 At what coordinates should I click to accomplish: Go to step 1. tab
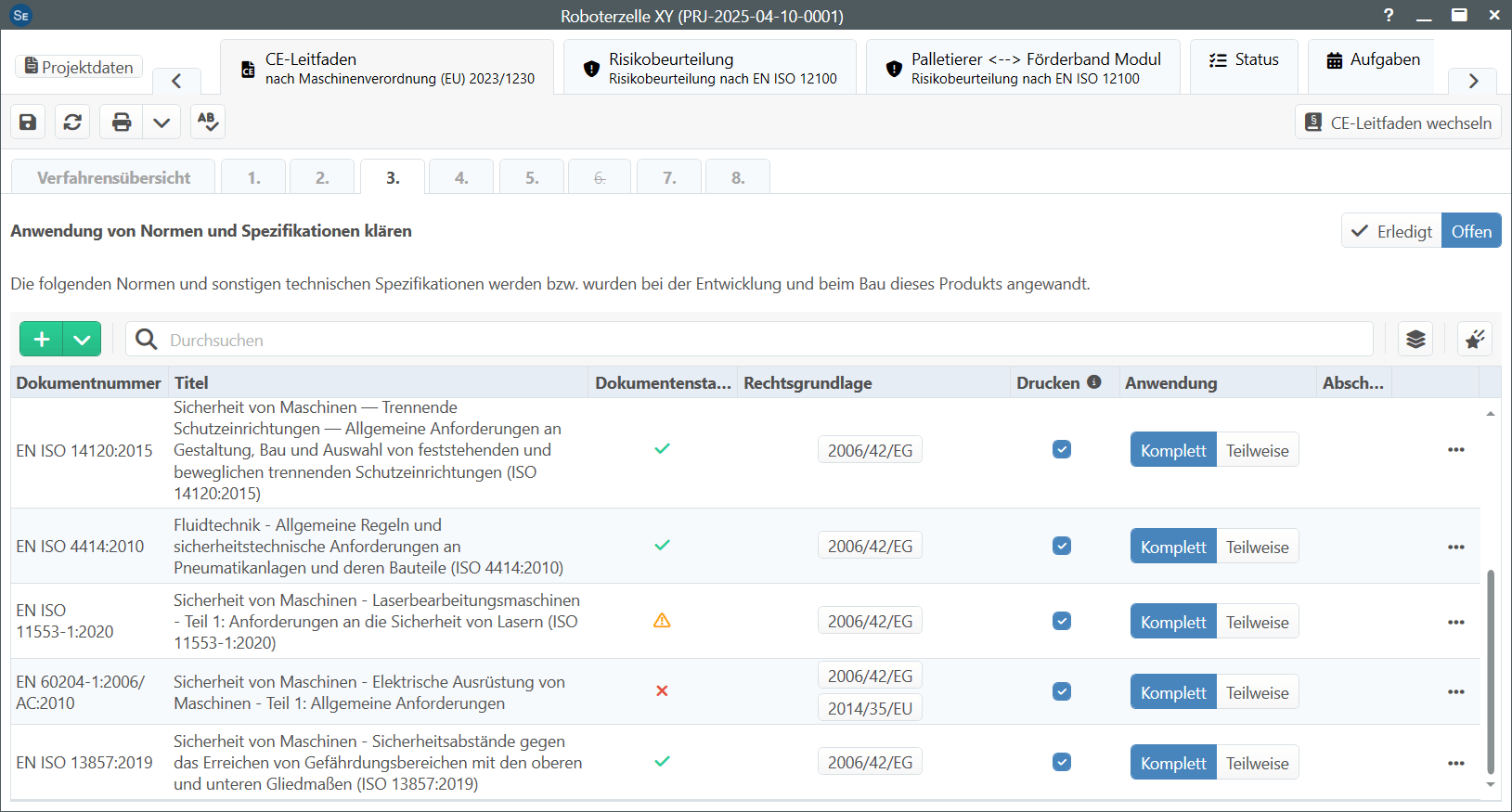(253, 177)
